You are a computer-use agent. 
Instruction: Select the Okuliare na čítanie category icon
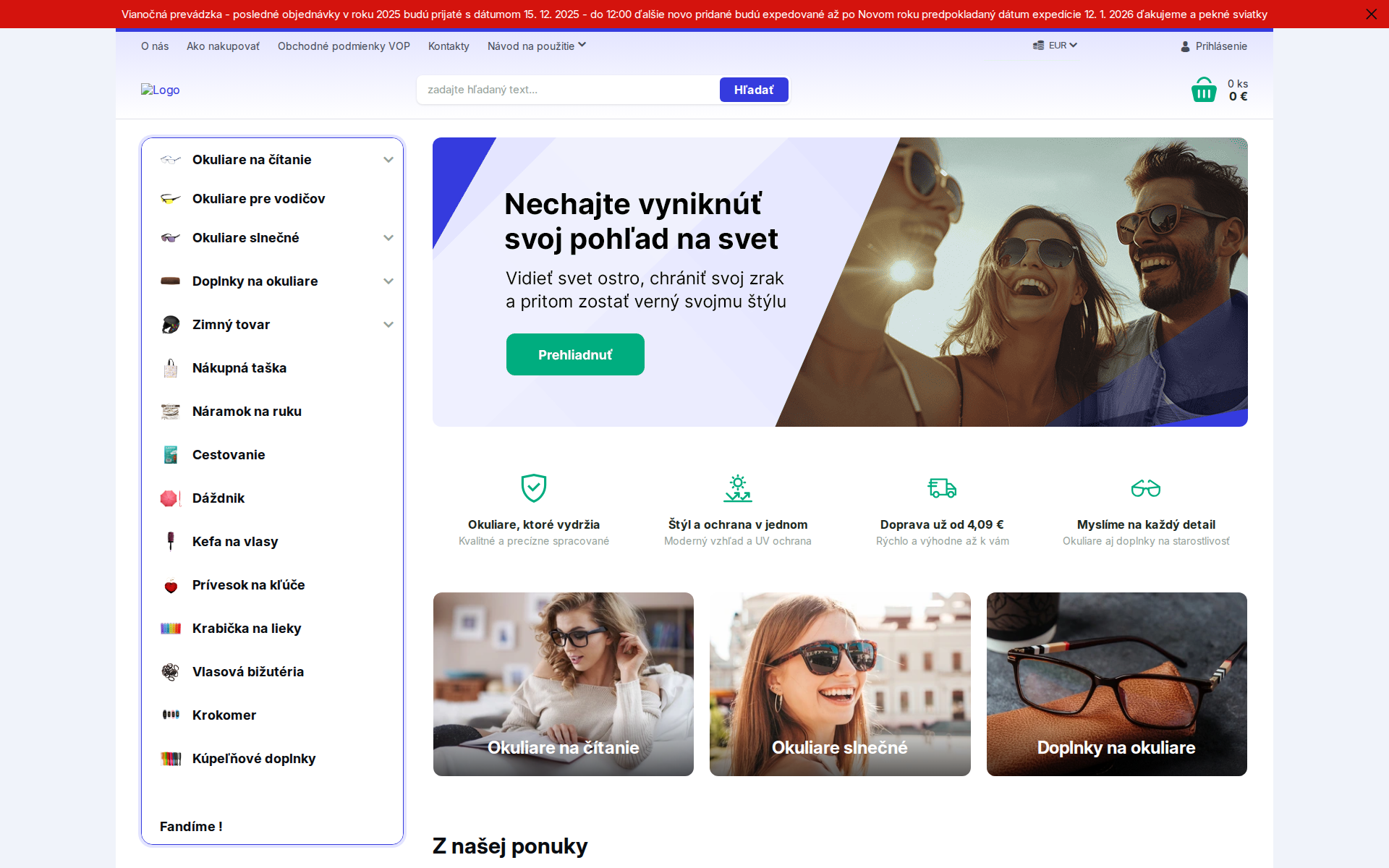pos(171,159)
